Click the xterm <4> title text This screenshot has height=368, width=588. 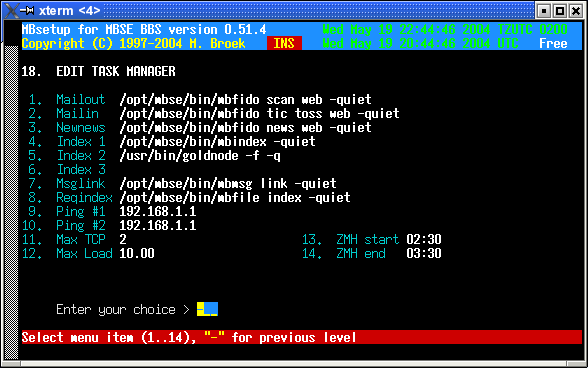tap(70, 11)
